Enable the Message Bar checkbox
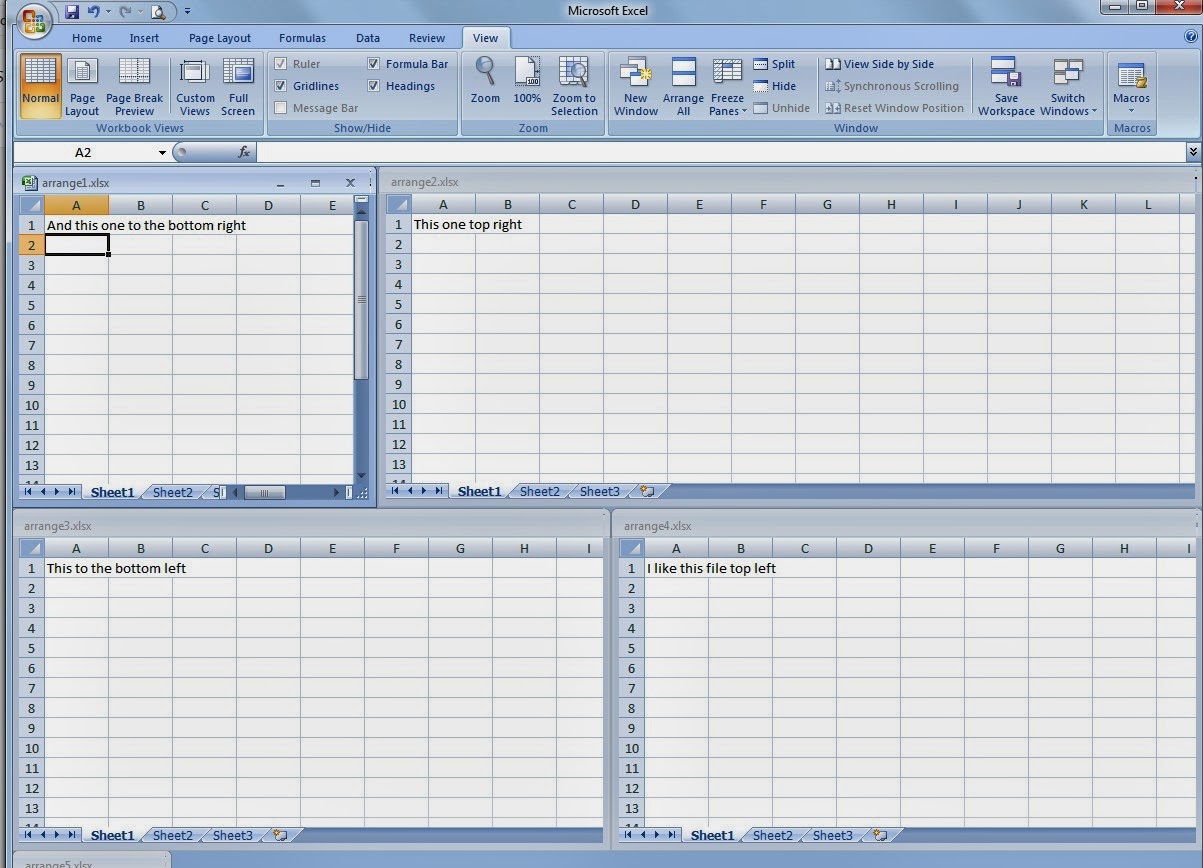 tap(281, 107)
